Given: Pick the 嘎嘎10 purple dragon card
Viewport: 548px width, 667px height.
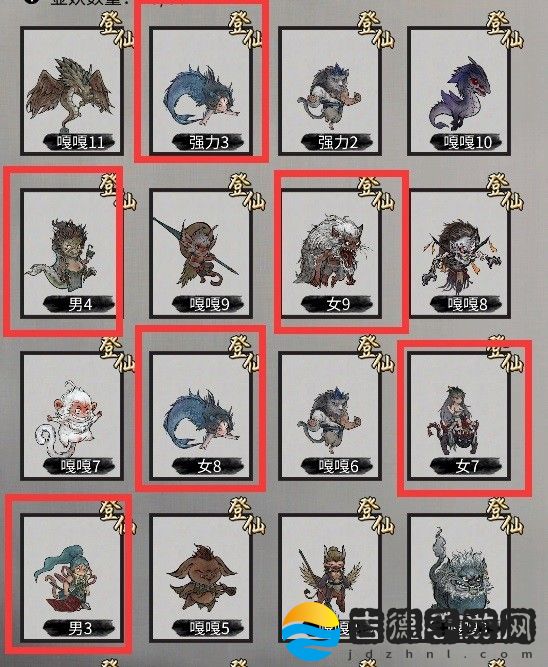Looking at the screenshot, I should 459,91.
